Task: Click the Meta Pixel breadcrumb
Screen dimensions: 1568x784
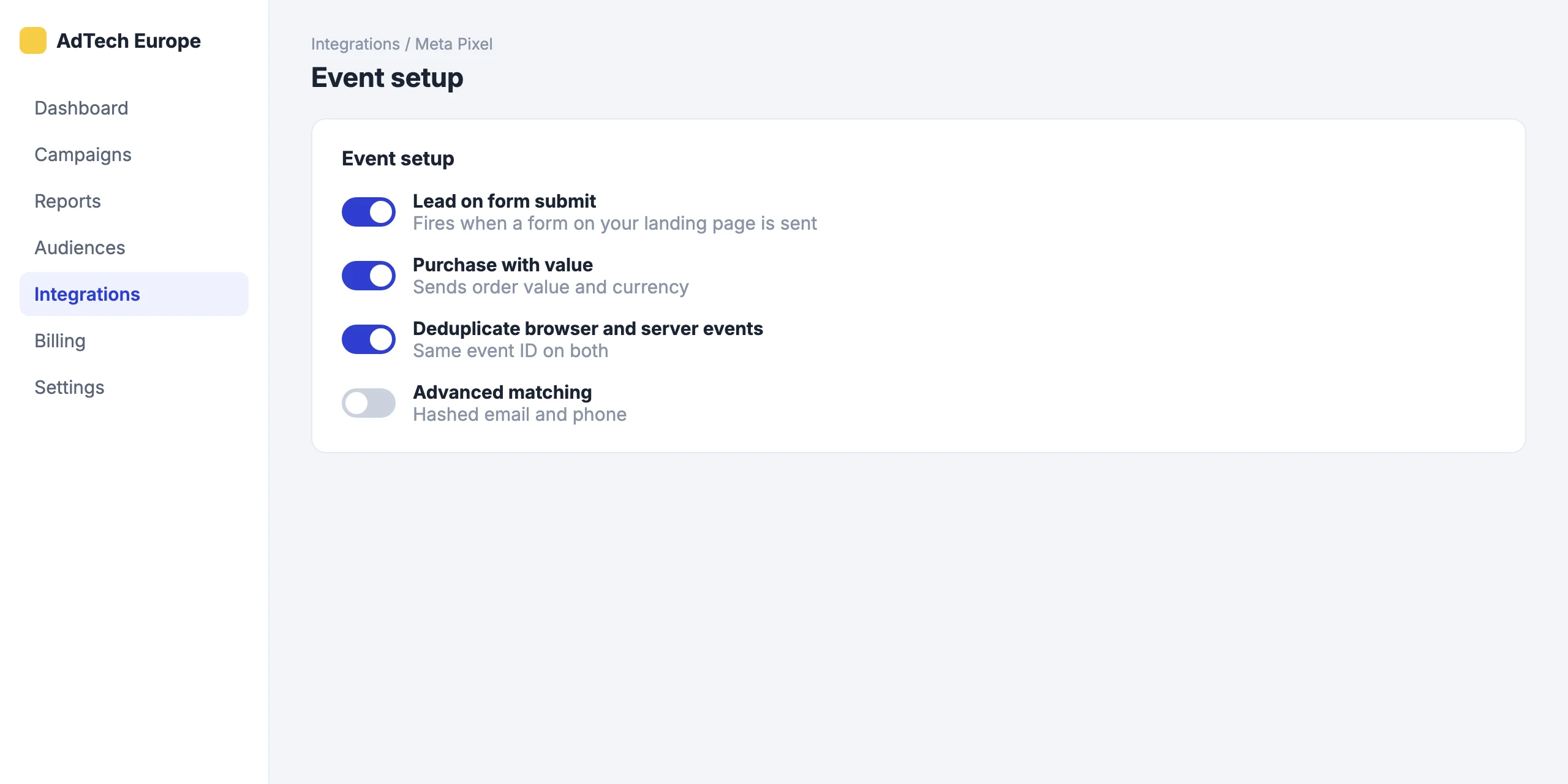Action: [454, 44]
